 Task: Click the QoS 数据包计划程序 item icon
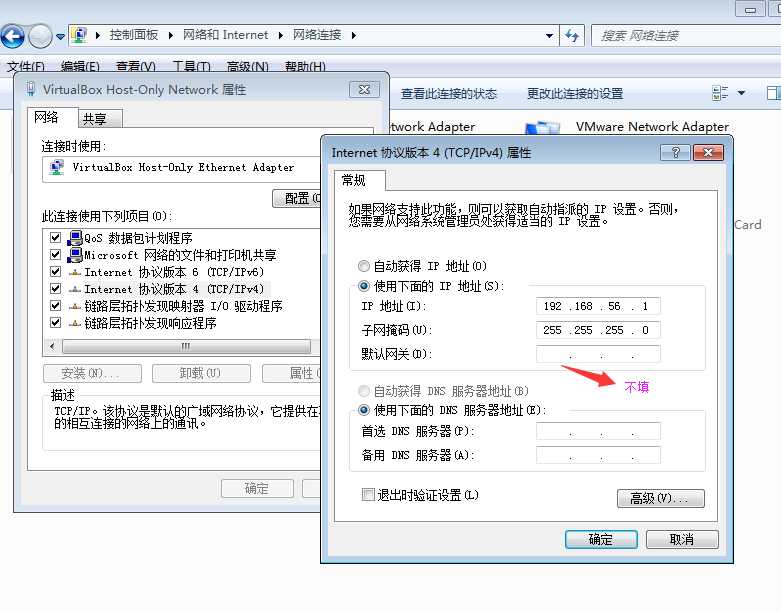tap(75, 238)
